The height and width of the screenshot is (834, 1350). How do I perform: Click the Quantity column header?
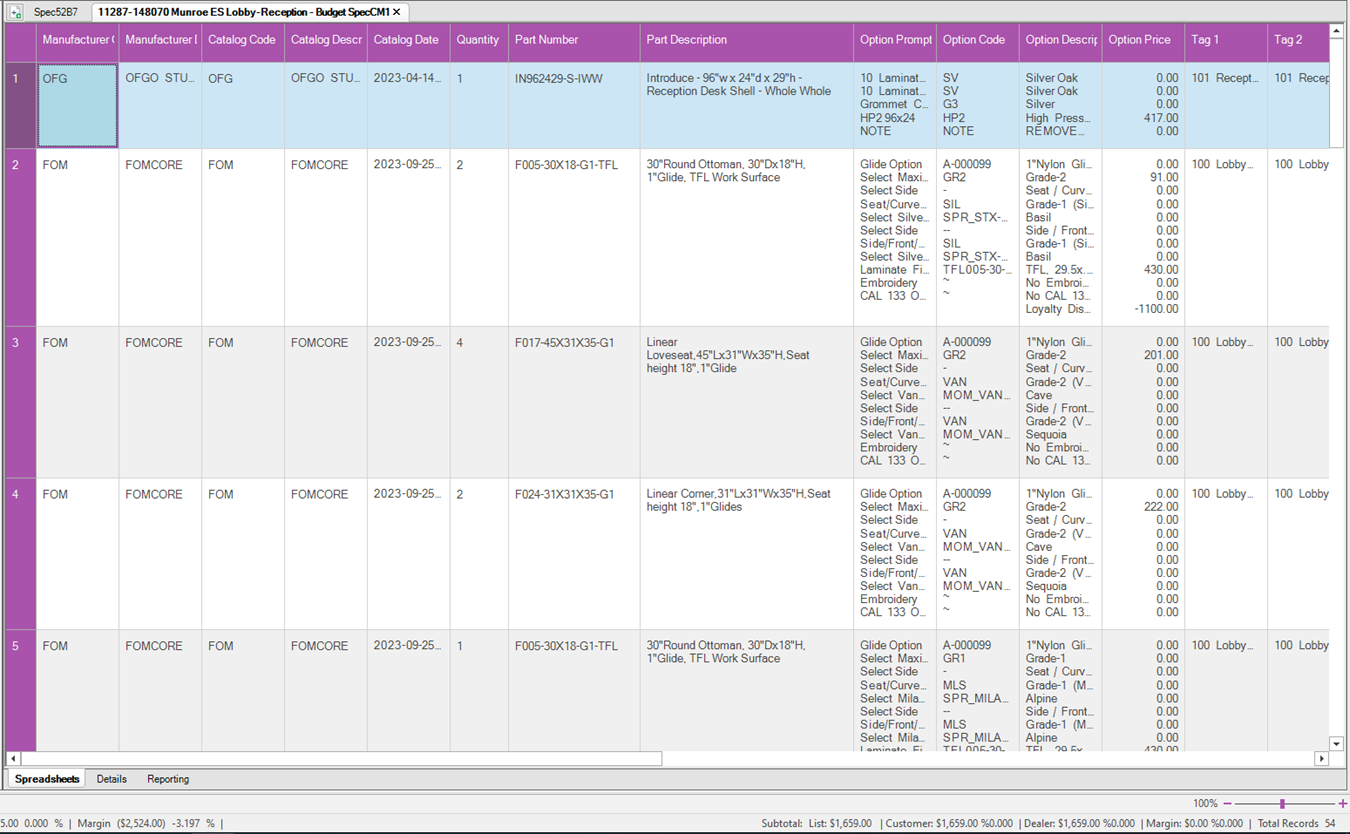479,40
